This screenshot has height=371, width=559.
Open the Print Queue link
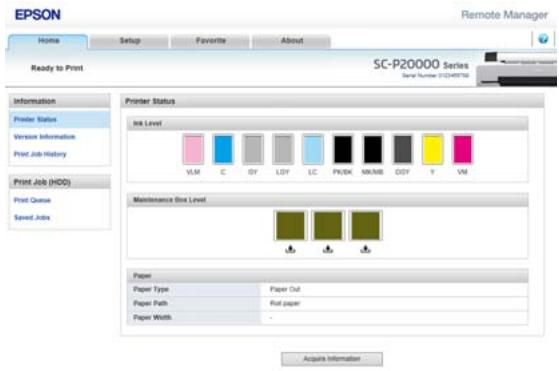pyautogui.click(x=32, y=200)
